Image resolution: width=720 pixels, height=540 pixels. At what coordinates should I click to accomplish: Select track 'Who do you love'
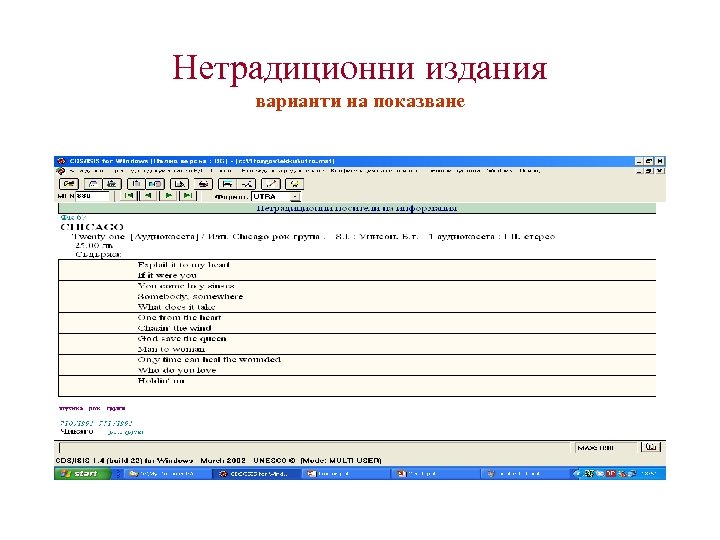point(177,370)
